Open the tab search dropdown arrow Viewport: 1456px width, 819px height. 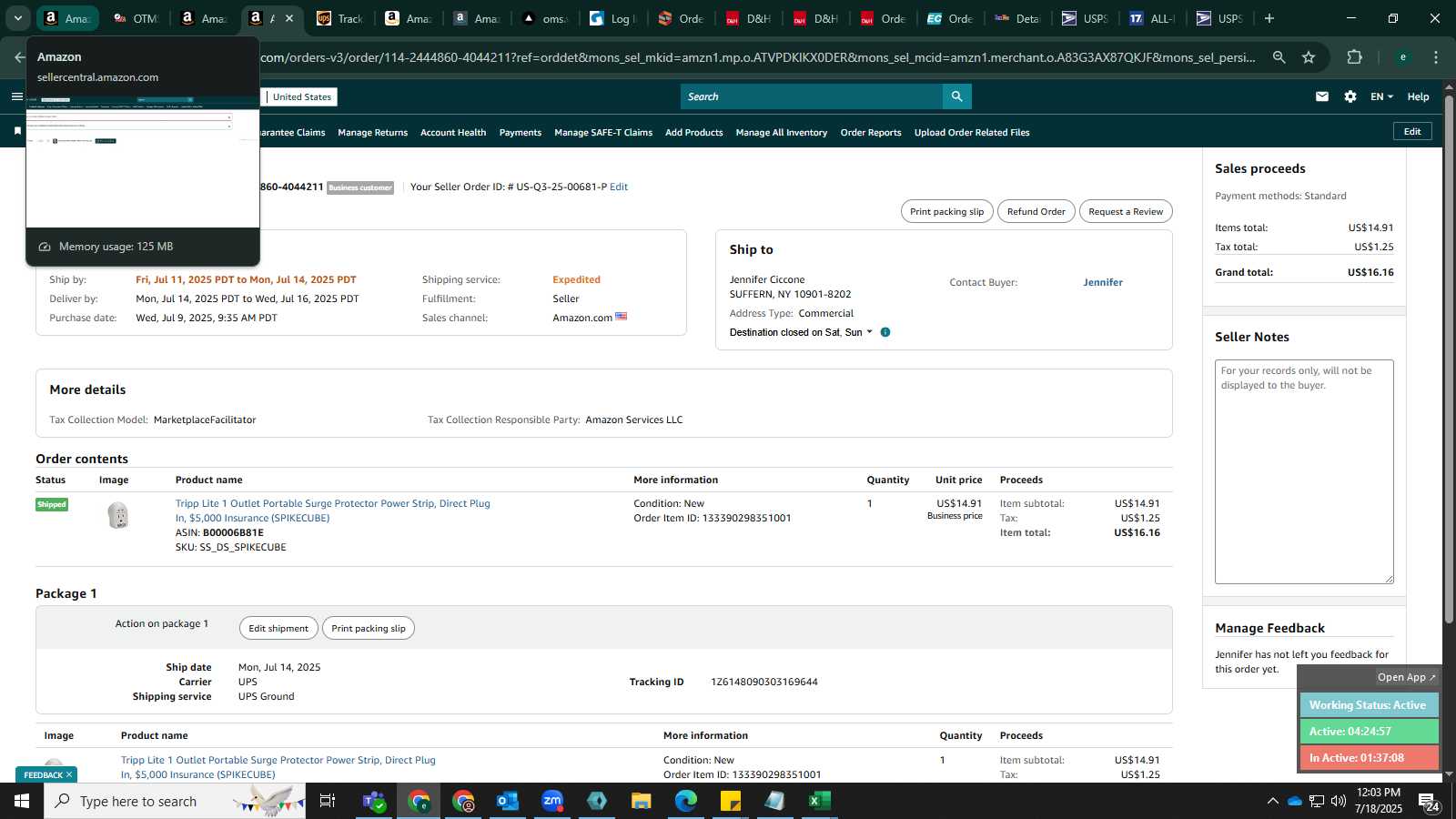tap(17, 18)
